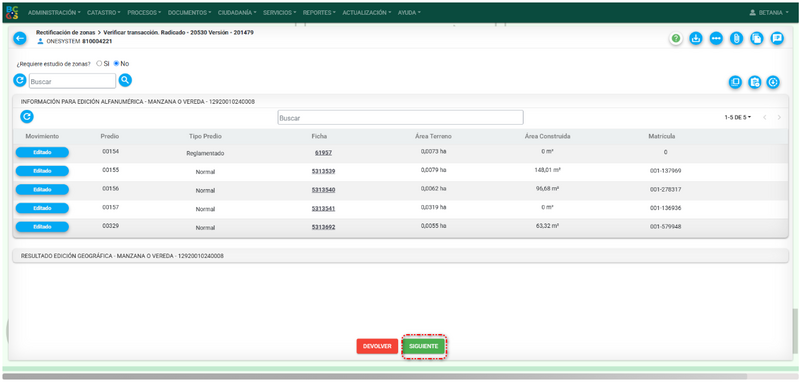Click the 'Matrícula' column header
Image resolution: width=800 pixels, height=382 pixels.
click(x=662, y=136)
